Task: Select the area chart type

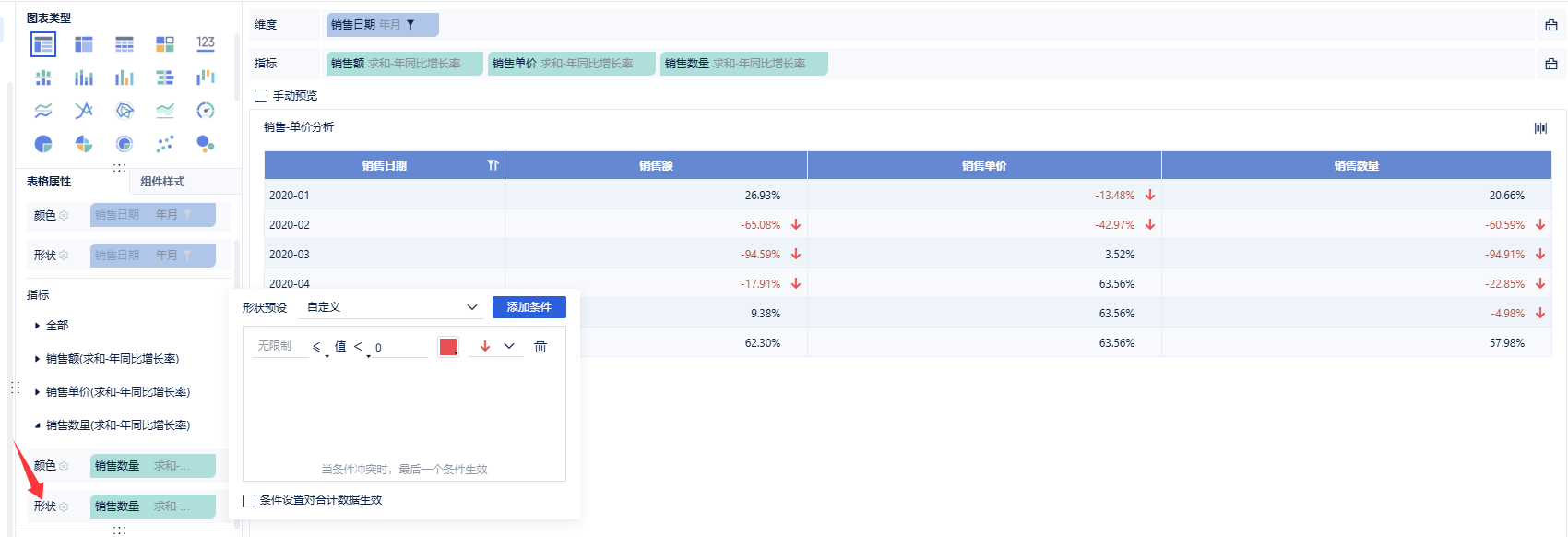Action: pyautogui.click(x=165, y=111)
